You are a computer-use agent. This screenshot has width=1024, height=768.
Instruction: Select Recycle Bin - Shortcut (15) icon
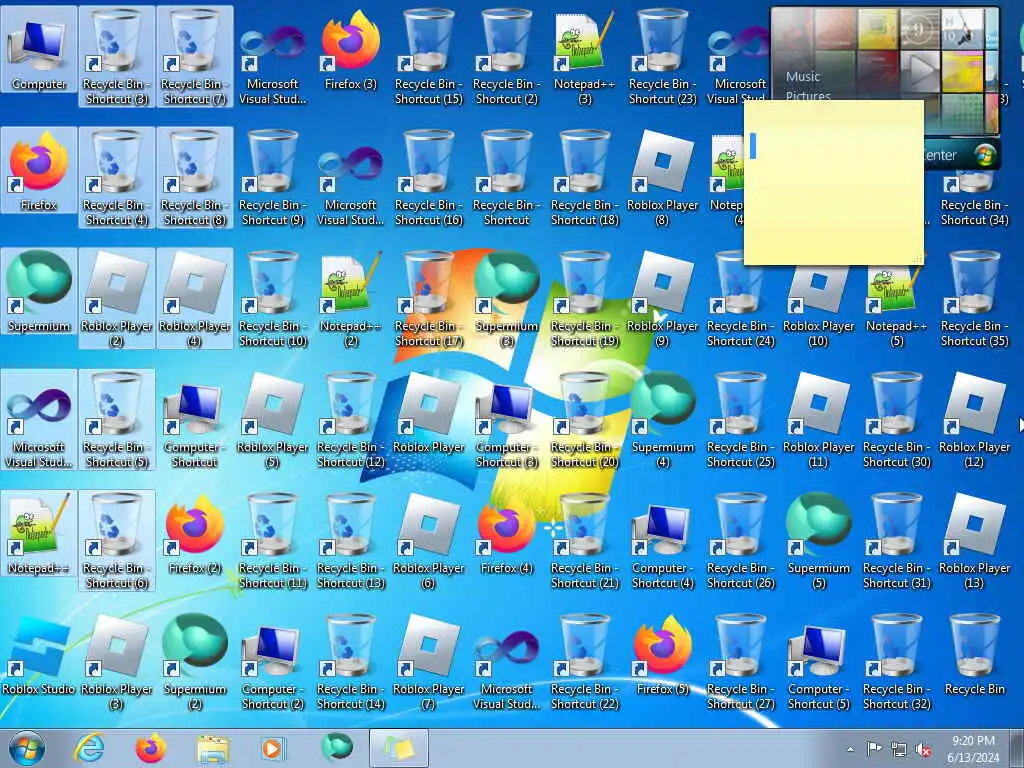pos(428,57)
